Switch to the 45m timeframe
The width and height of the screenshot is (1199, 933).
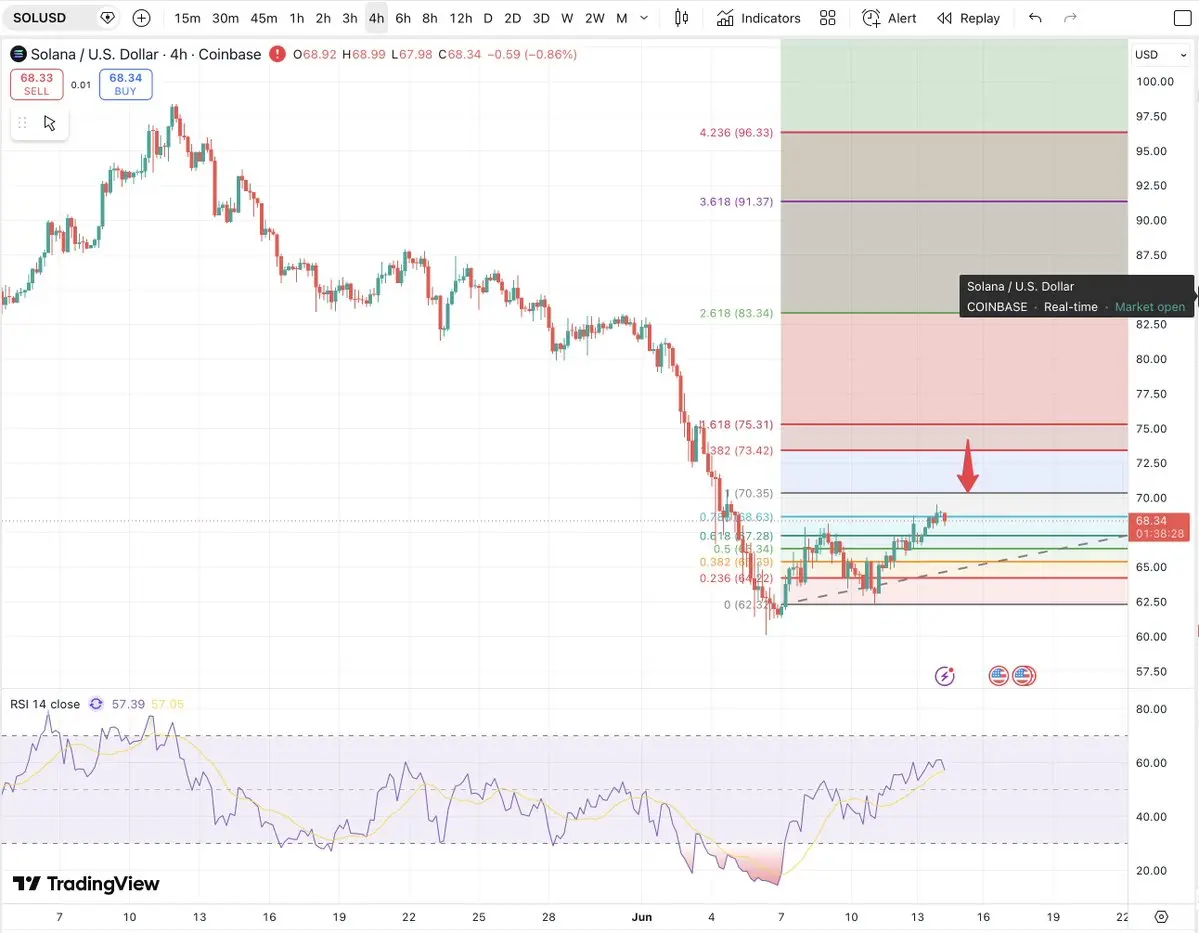(264, 18)
